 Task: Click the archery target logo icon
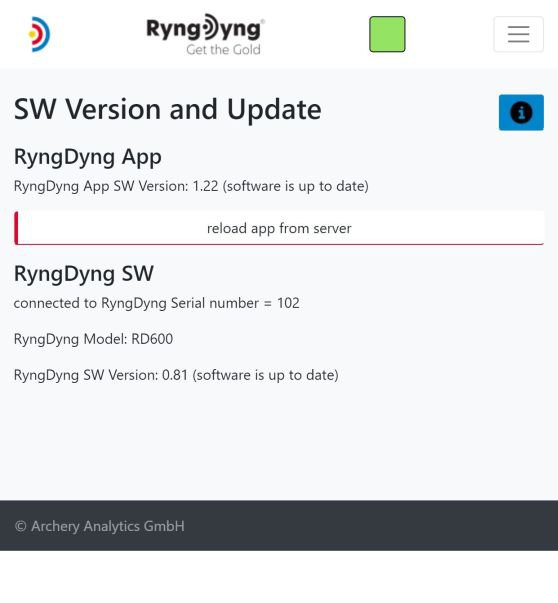(x=39, y=34)
